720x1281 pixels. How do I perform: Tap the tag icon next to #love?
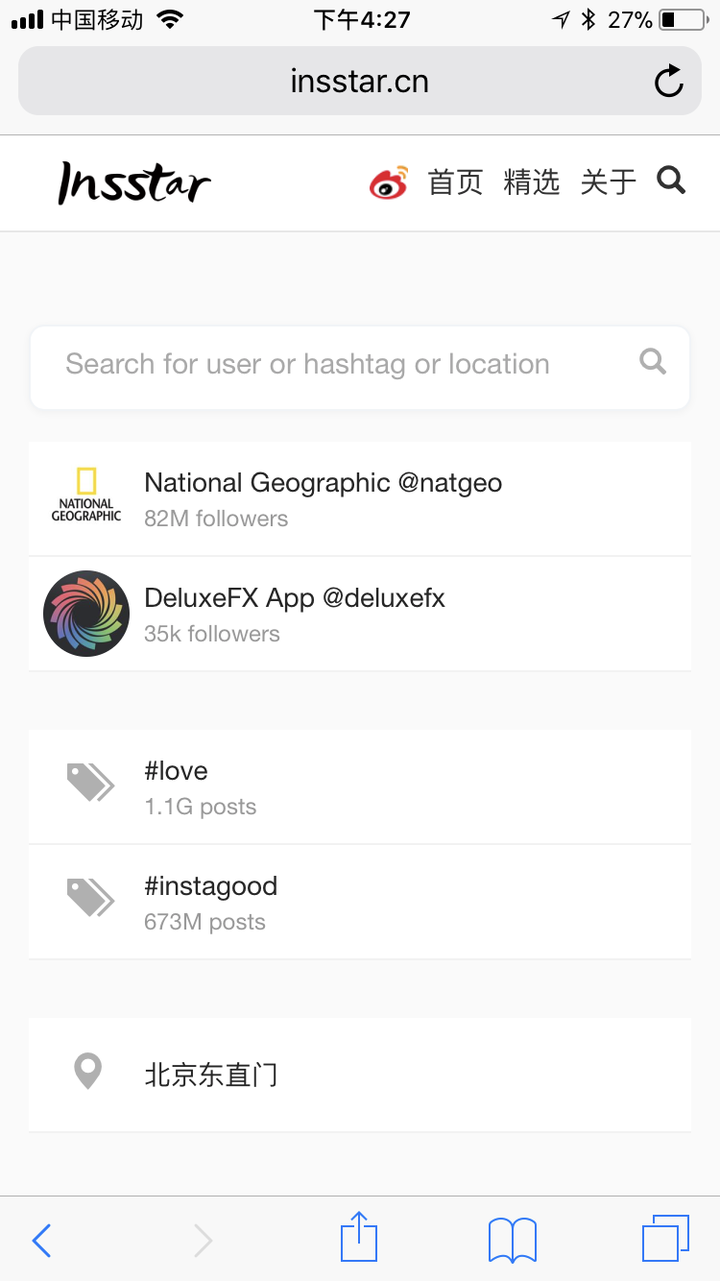[90, 783]
